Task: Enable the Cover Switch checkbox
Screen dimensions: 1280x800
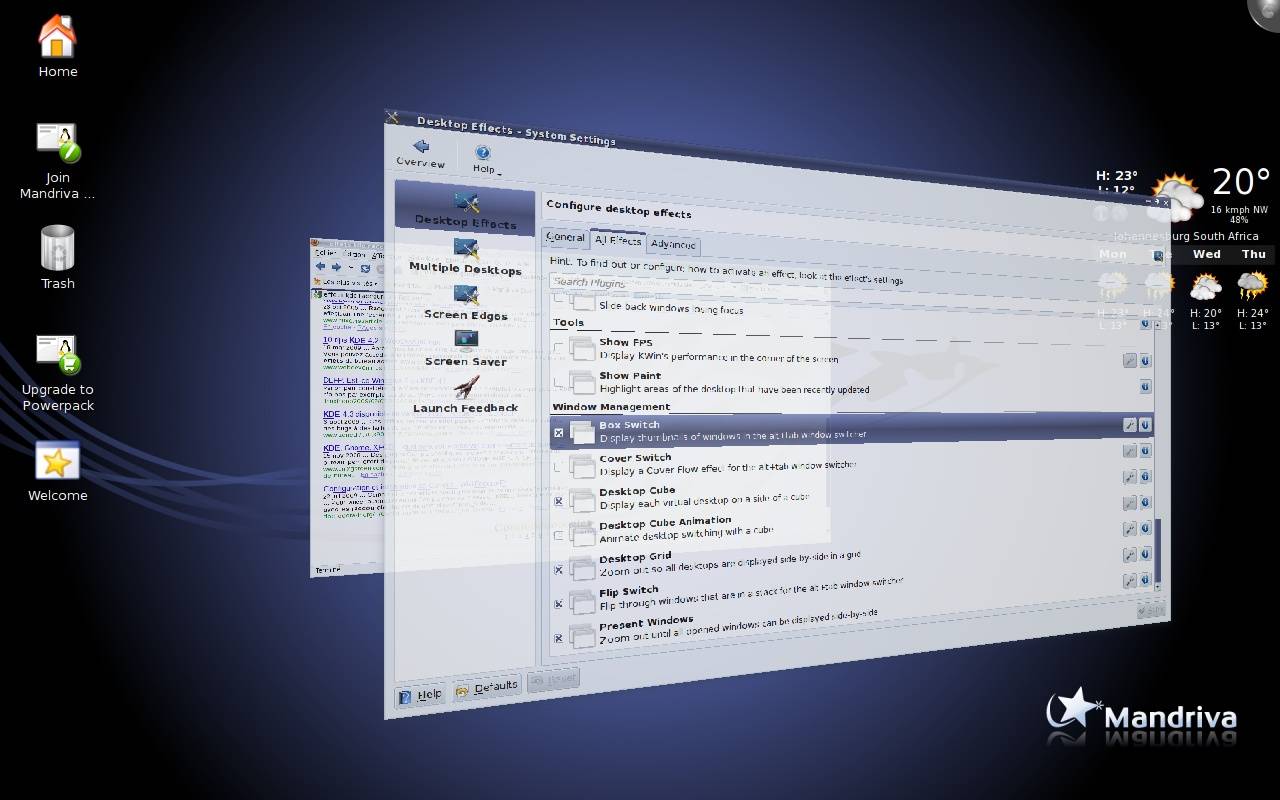Action: (559, 467)
